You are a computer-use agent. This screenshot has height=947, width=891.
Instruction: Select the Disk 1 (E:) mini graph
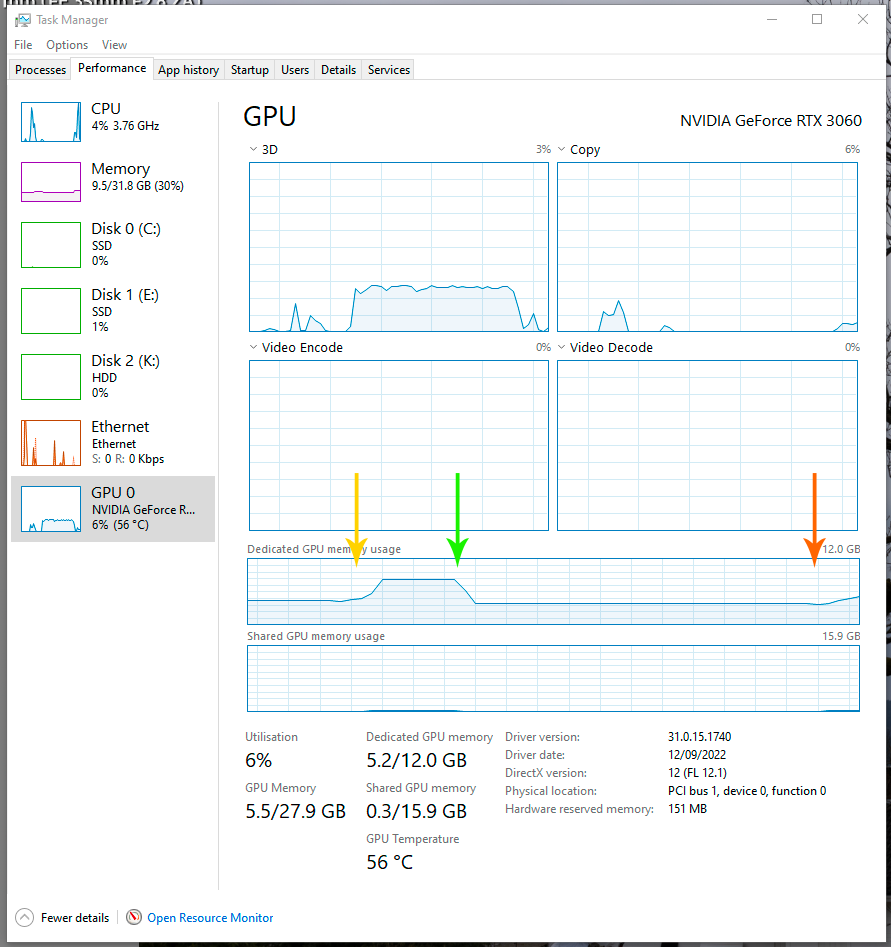51,310
